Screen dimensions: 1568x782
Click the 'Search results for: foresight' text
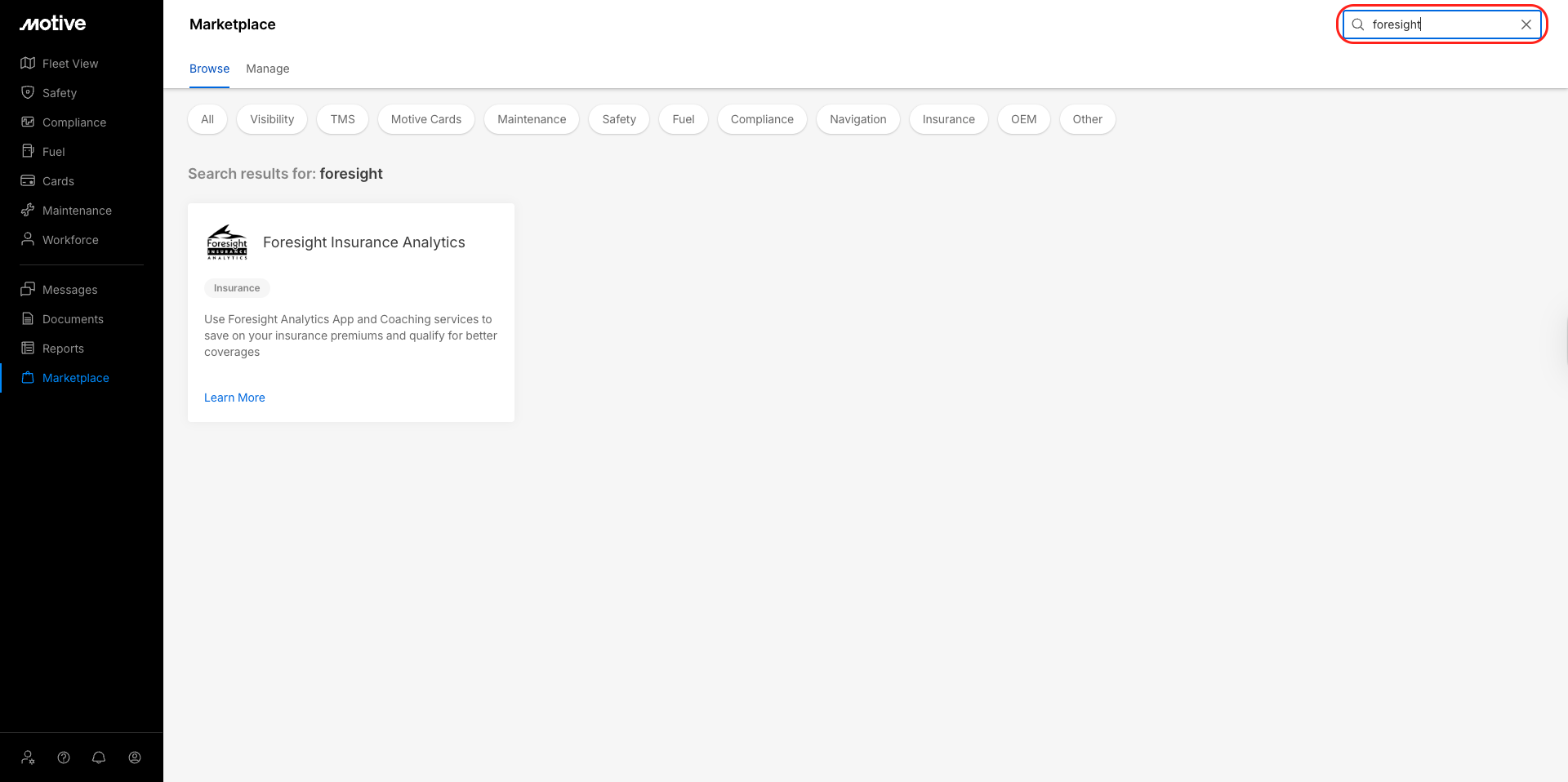tap(285, 174)
